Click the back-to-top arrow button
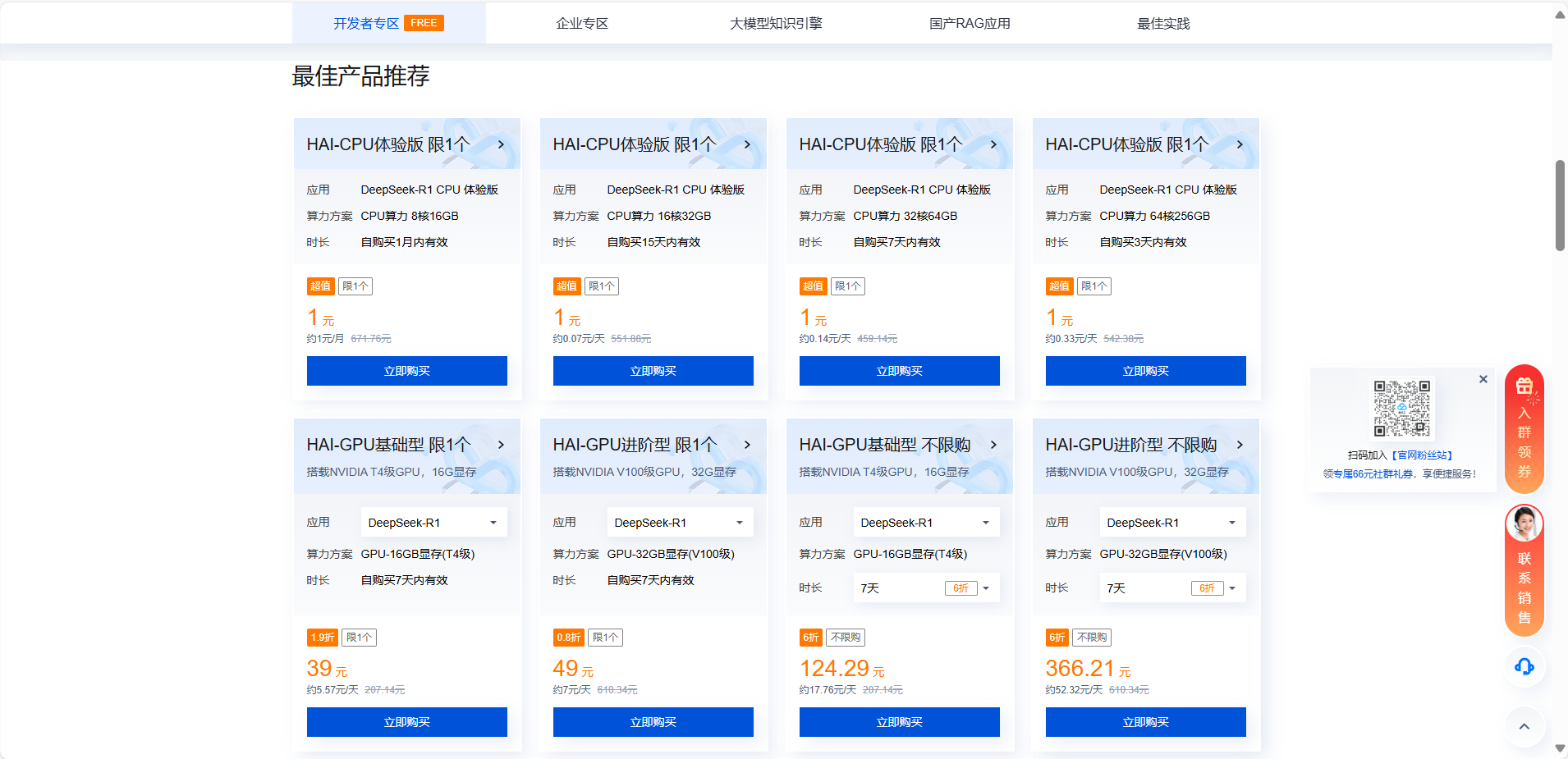This screenshot has width=1568, height=759. [x=1524, y=726]
